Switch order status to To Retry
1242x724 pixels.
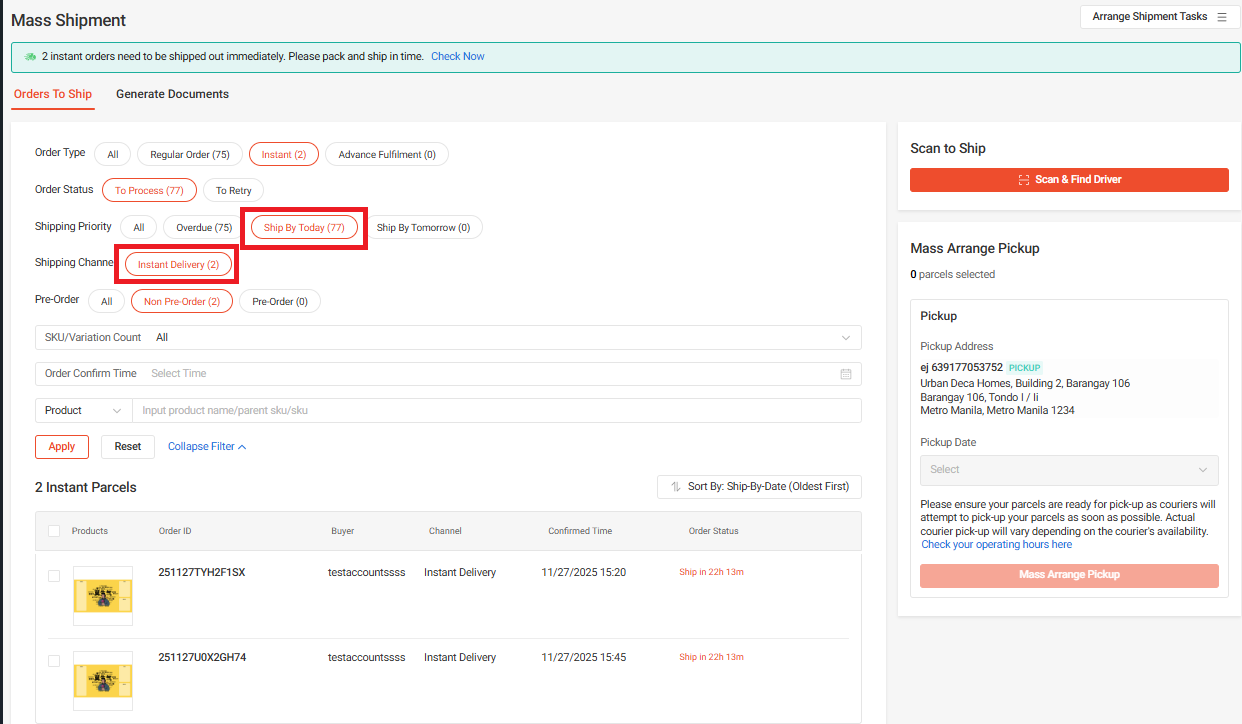[x=234, y=190]
